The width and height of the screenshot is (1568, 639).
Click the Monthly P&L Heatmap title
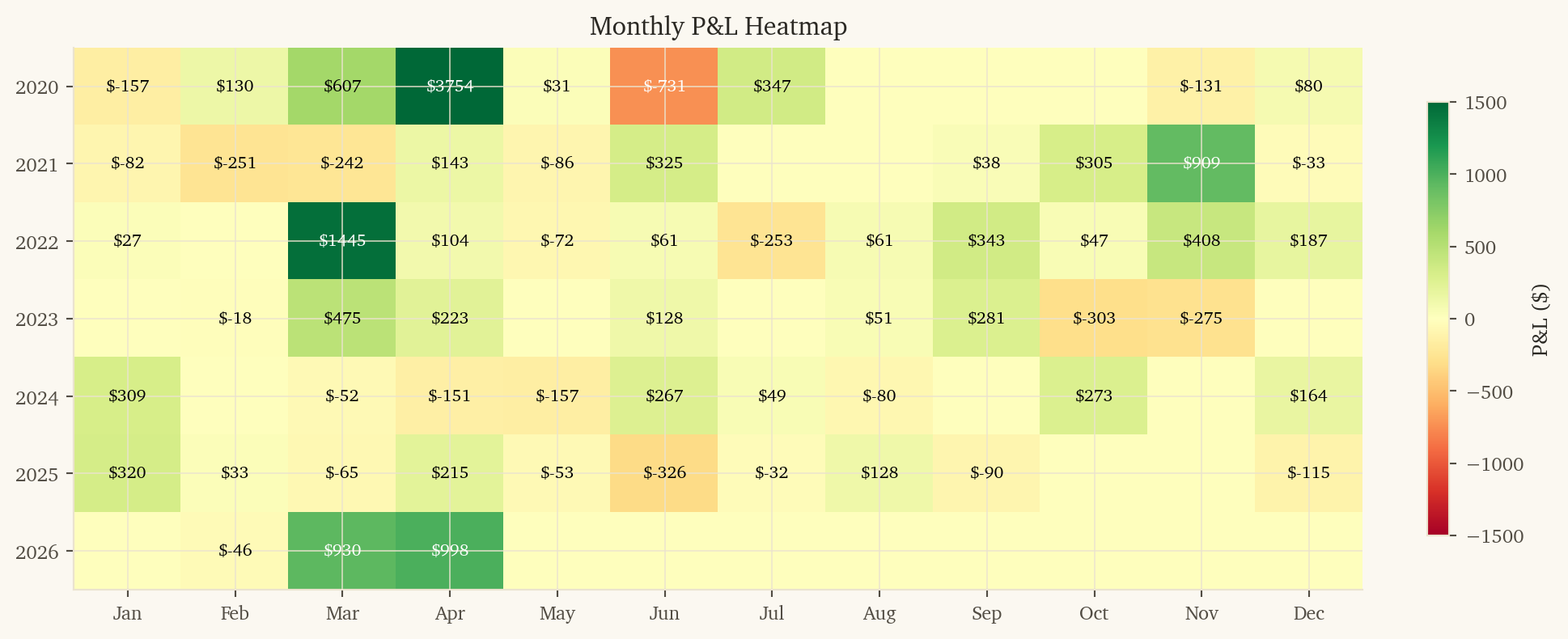point(718,27)
